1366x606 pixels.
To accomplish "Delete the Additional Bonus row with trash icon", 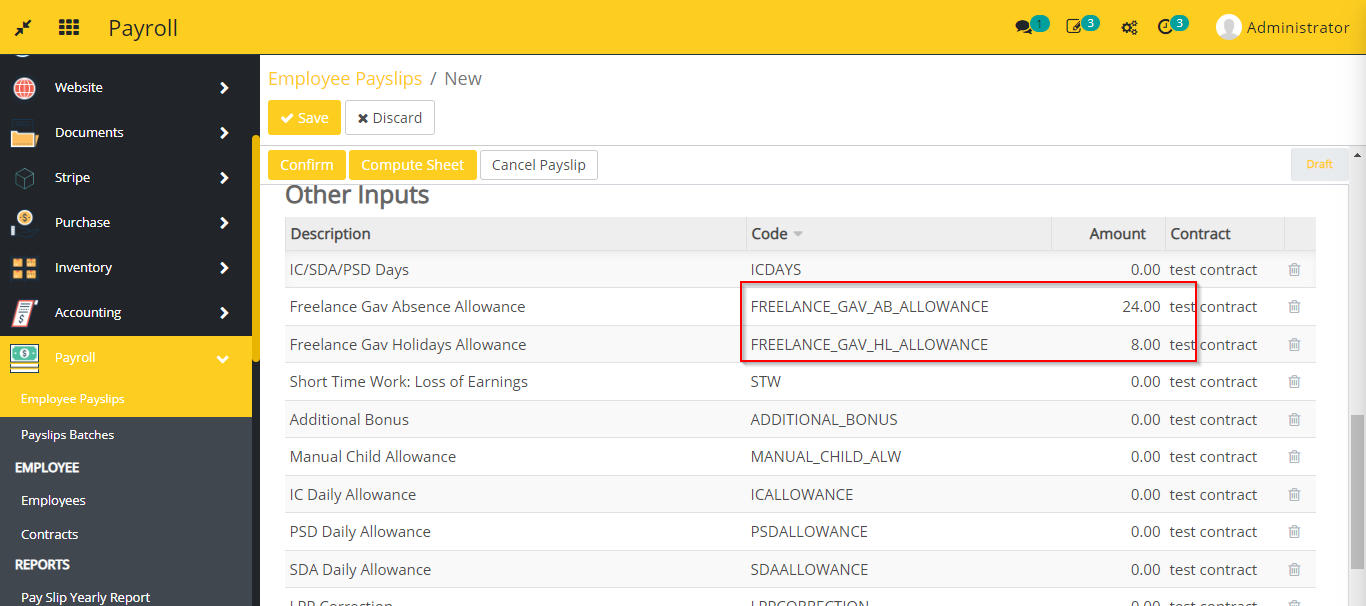I will tap(1294, 420).
